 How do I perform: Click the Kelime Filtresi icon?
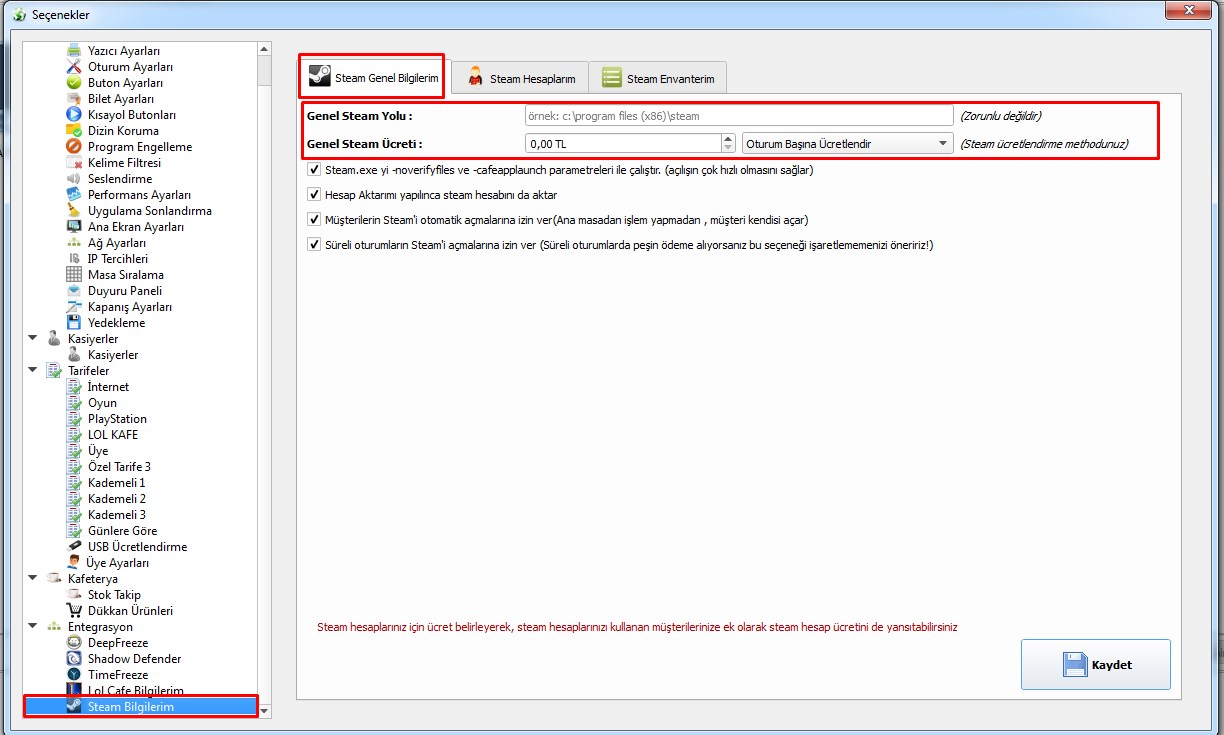[74, 163]
